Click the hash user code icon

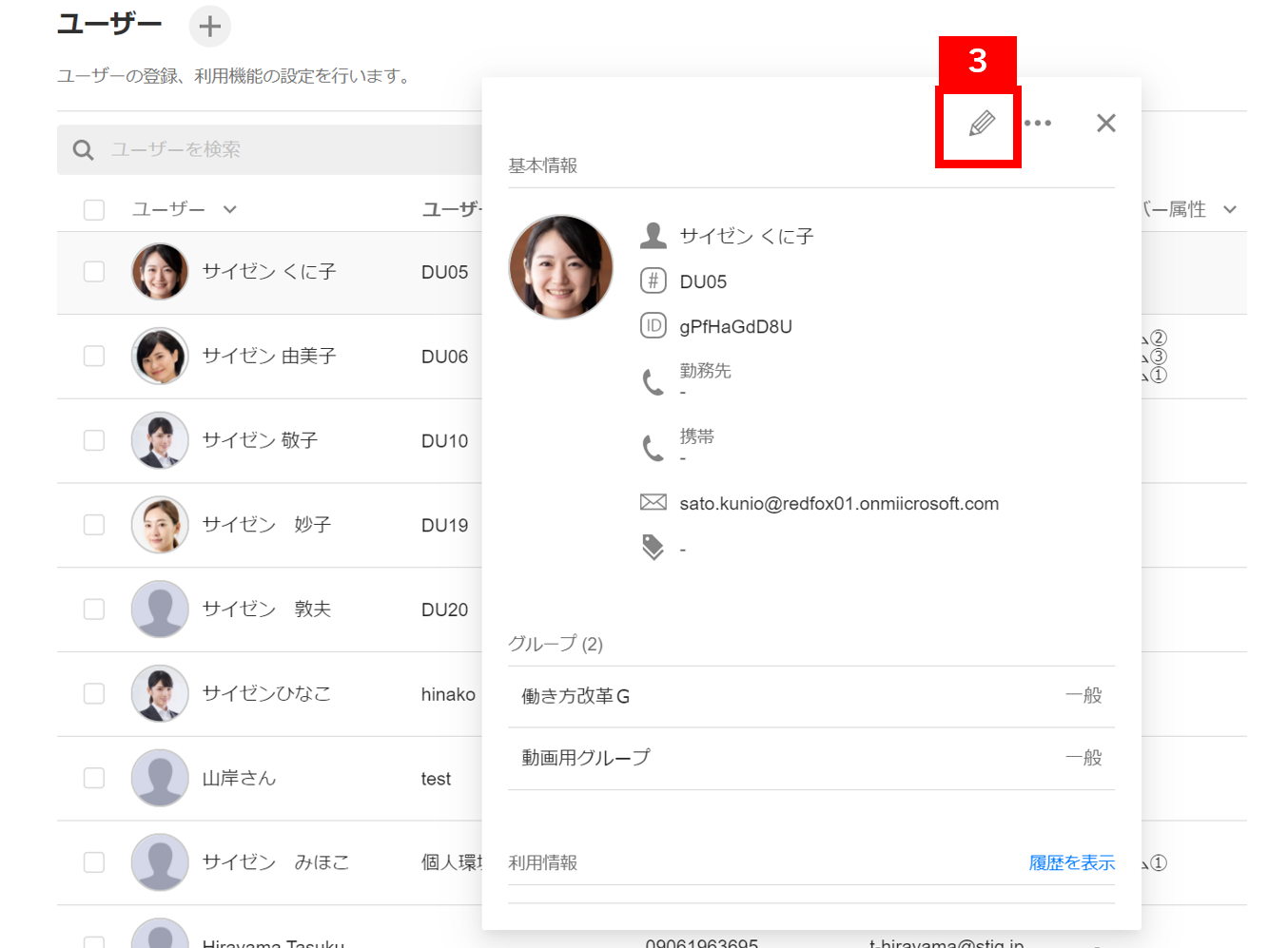point(654,281)
